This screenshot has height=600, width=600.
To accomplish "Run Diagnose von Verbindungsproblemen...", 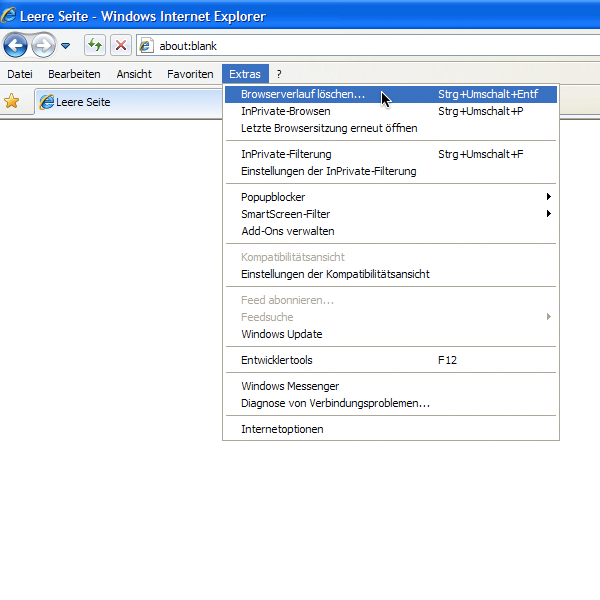I will (x=391, y=403).
